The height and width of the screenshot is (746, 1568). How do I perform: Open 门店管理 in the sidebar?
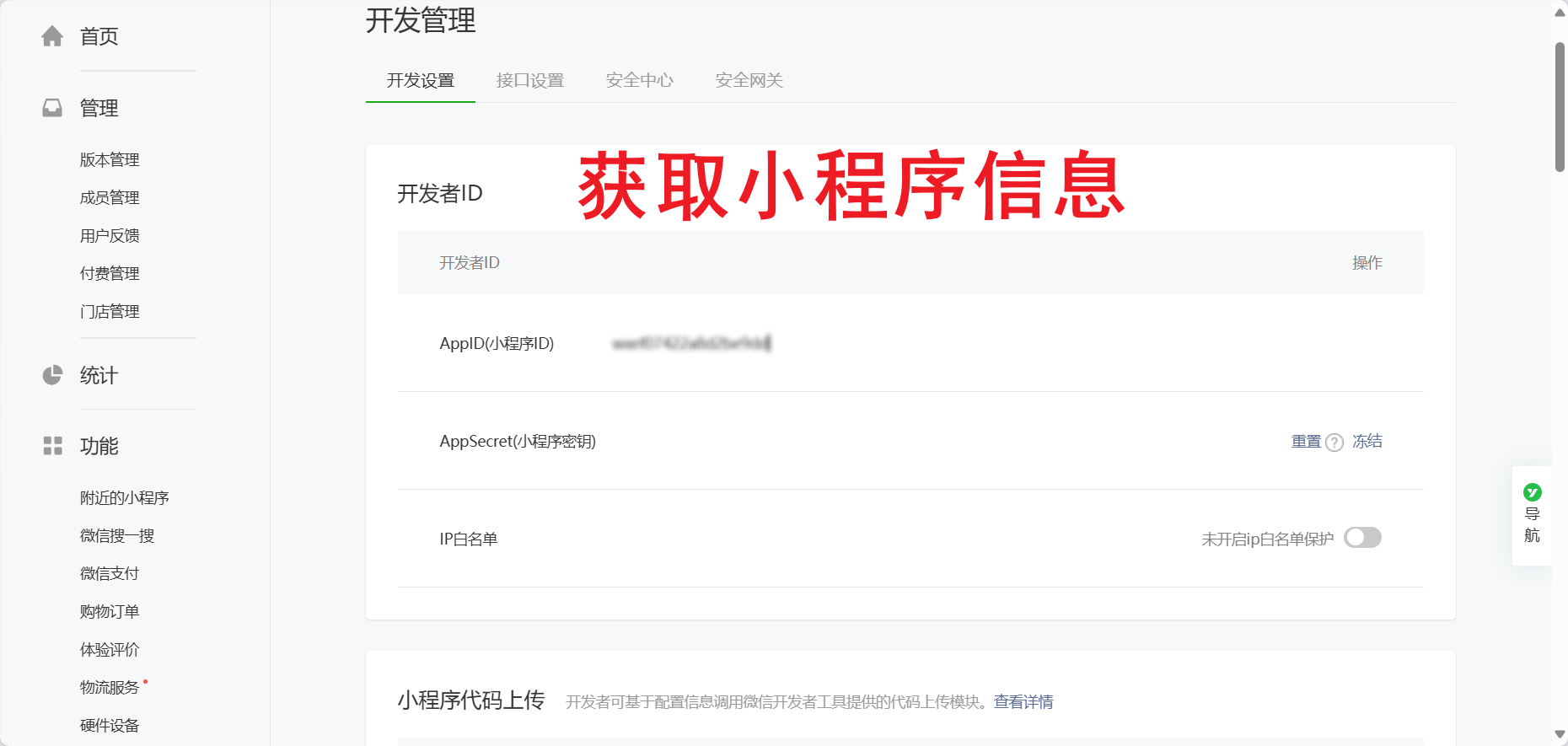click(x=110, y=312)
